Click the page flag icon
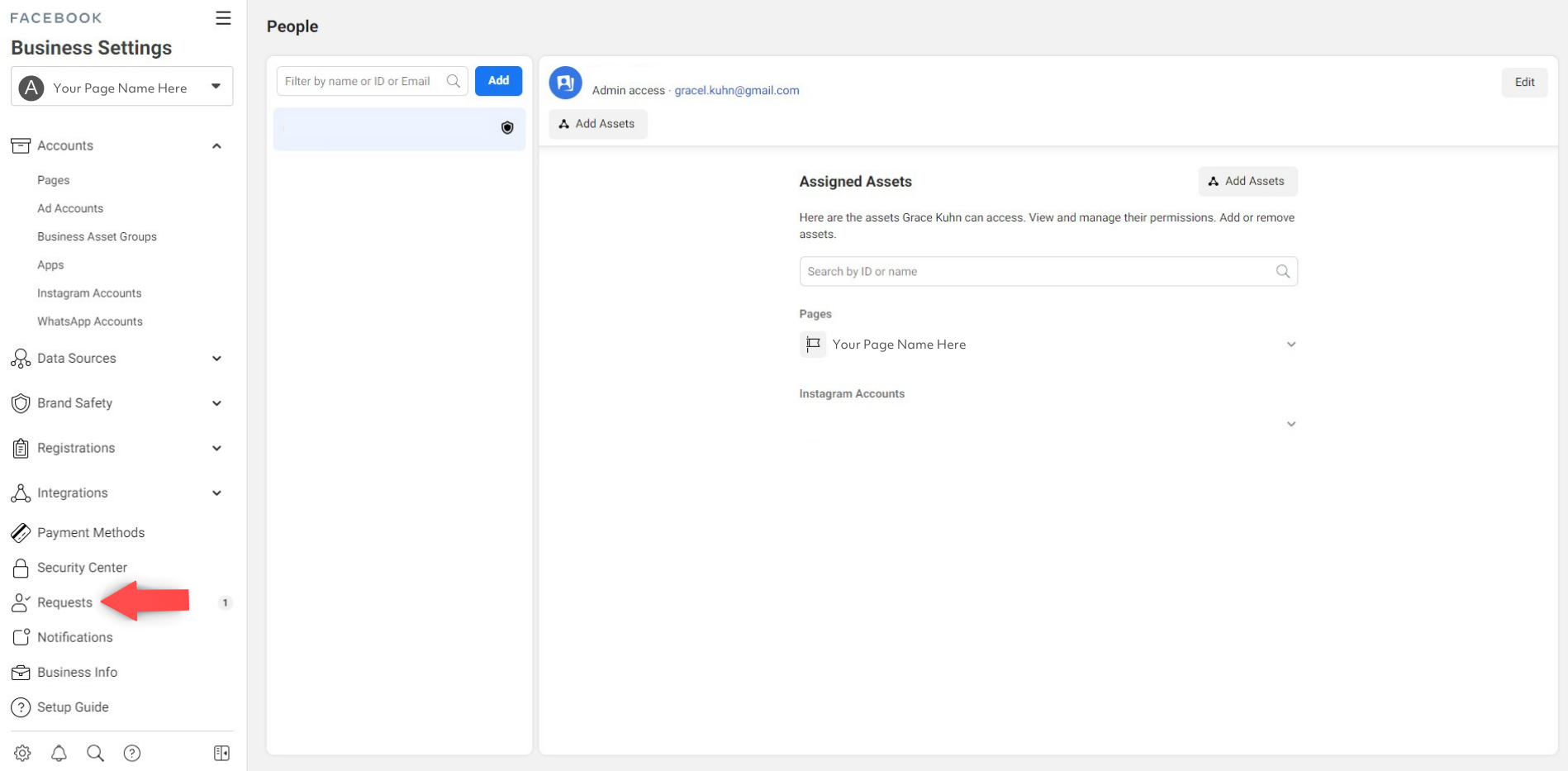Viewport: 1568px width, 771px height. [813, 344]
